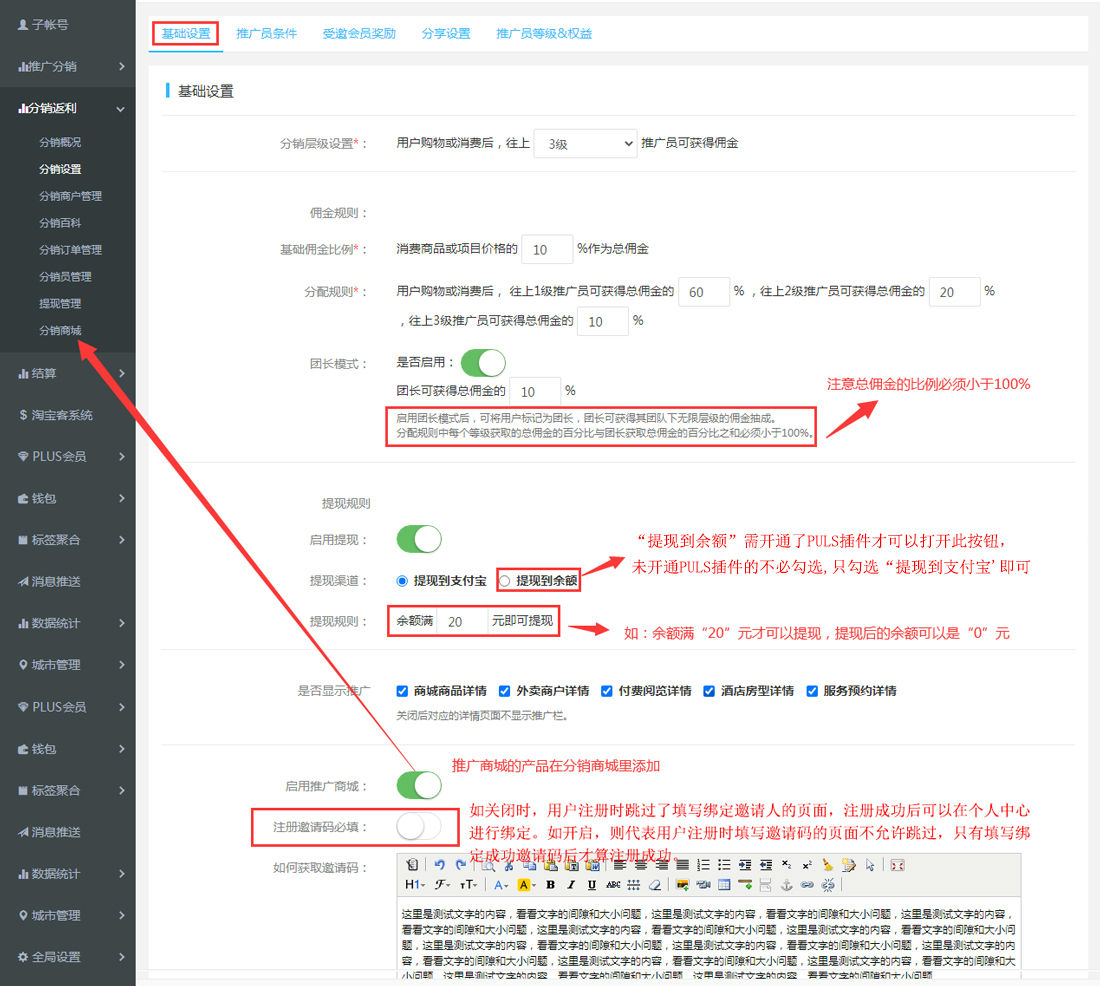The image size is (1100, 986).
Task: Uncheck the 外卖商户详情 checkbox
Action: pos(507,691)
